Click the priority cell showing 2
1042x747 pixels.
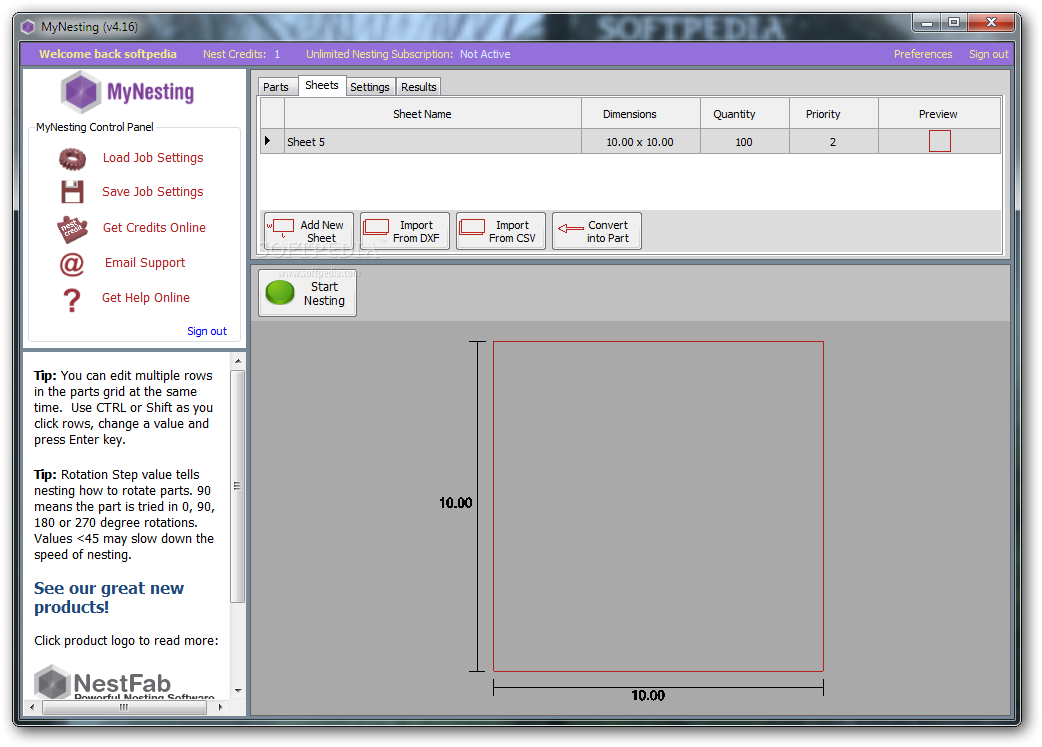pyautogui.click(x=833, y=142)
